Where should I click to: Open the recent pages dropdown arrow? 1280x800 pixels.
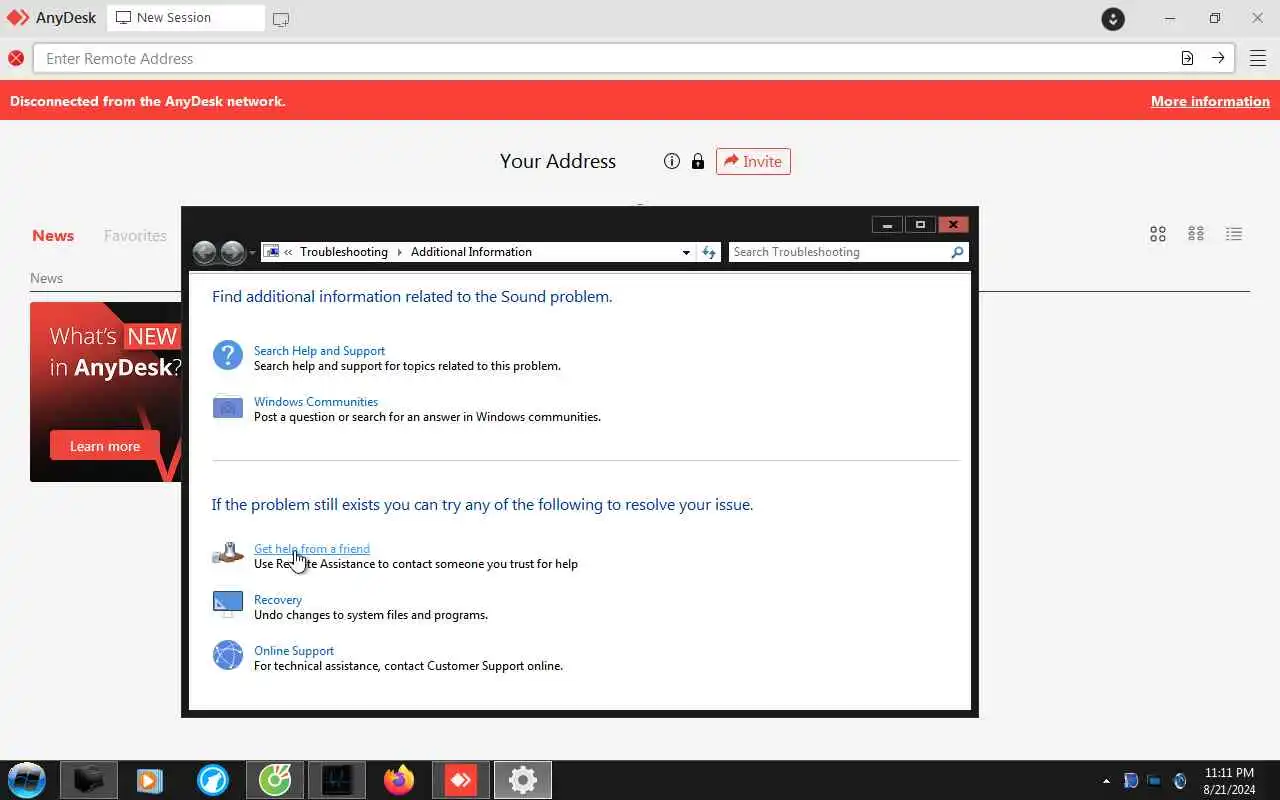(252, 252)
